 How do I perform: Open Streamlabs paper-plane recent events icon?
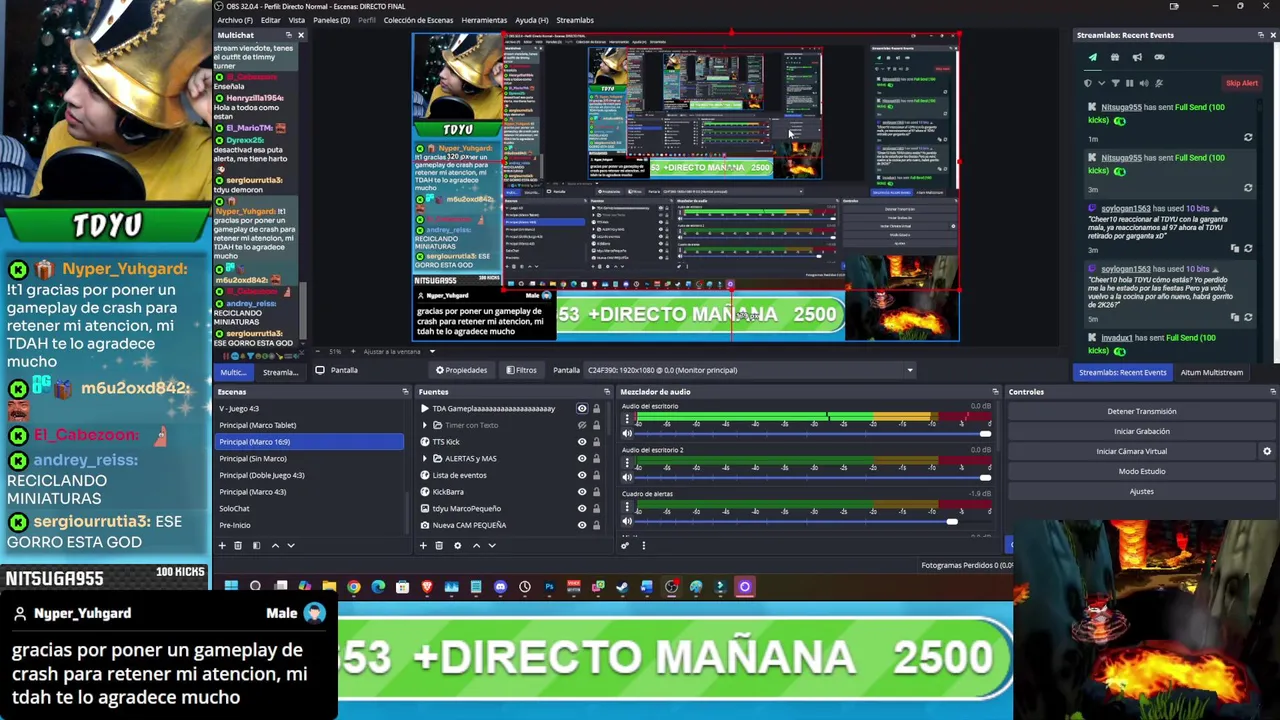[1093, 57]
